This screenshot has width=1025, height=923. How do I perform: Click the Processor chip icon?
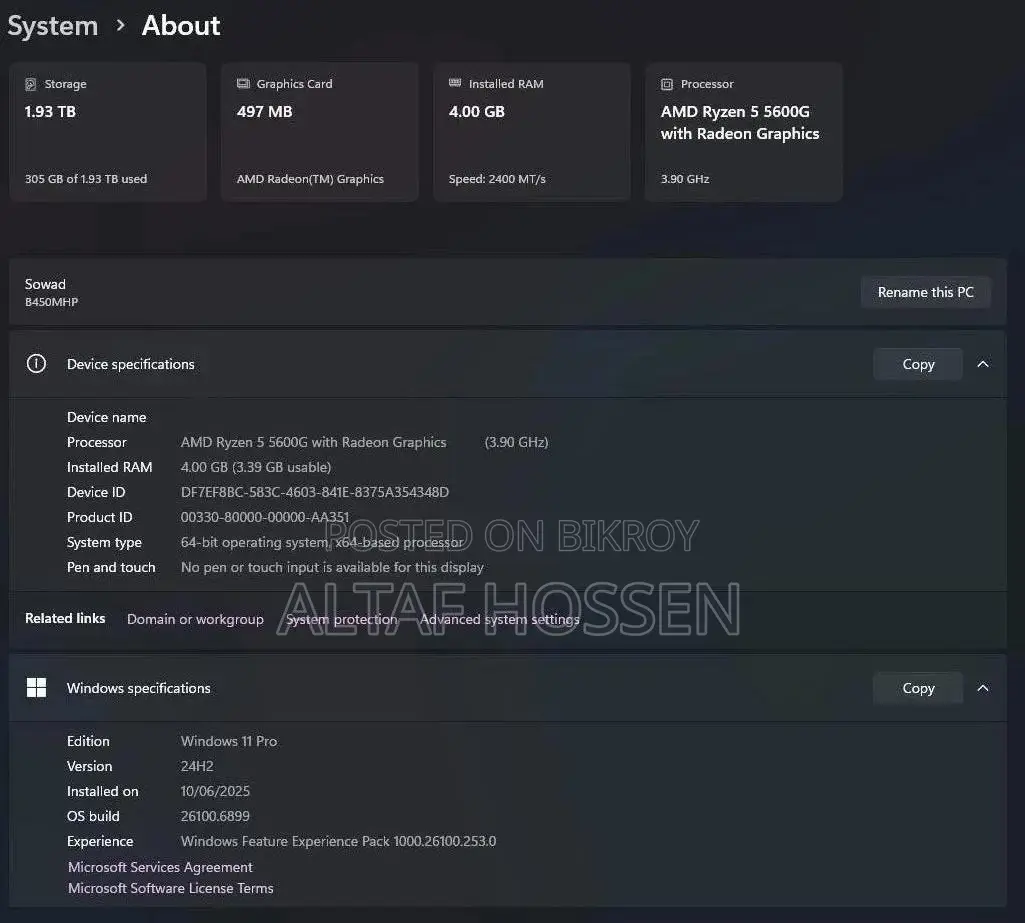(667, 84)
